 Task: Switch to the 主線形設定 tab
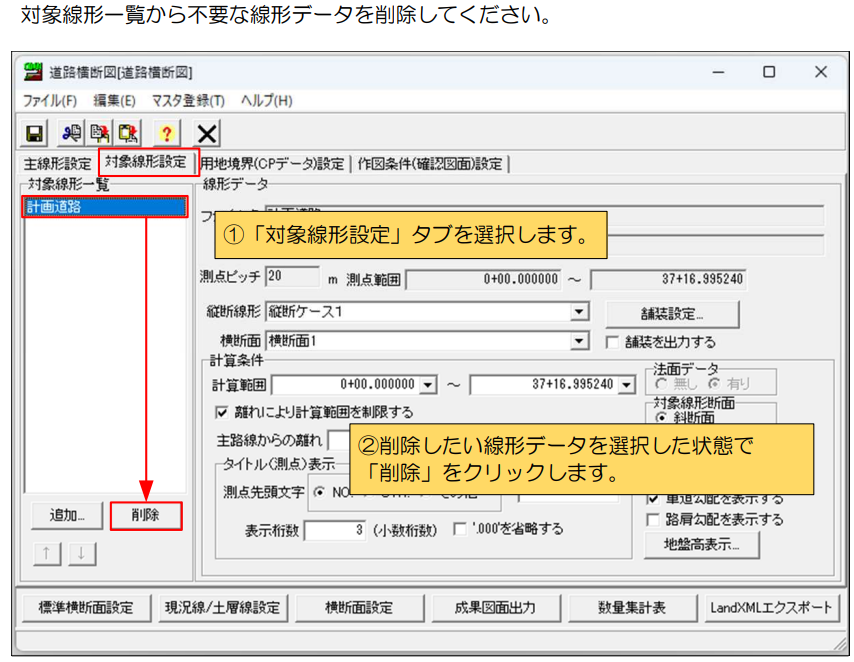58,163
